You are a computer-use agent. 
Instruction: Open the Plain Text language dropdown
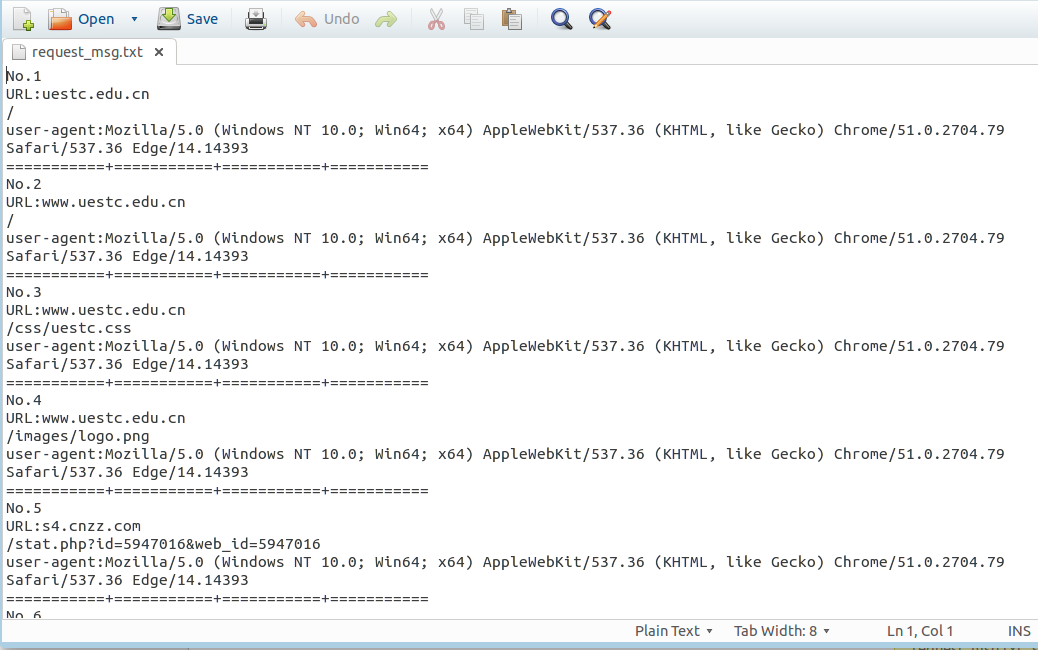(673, 631)
